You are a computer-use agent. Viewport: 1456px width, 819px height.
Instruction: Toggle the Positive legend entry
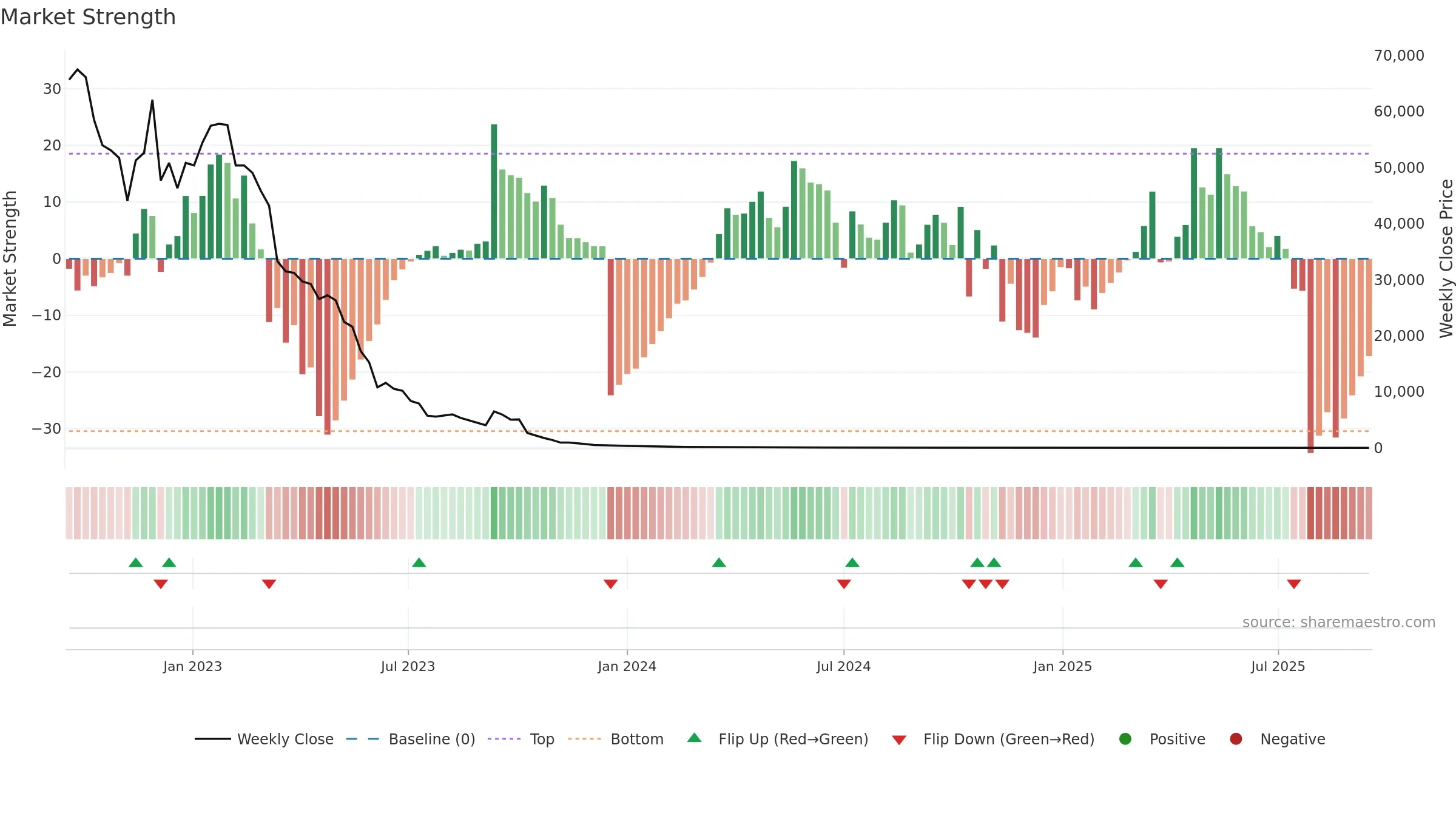1162,739
